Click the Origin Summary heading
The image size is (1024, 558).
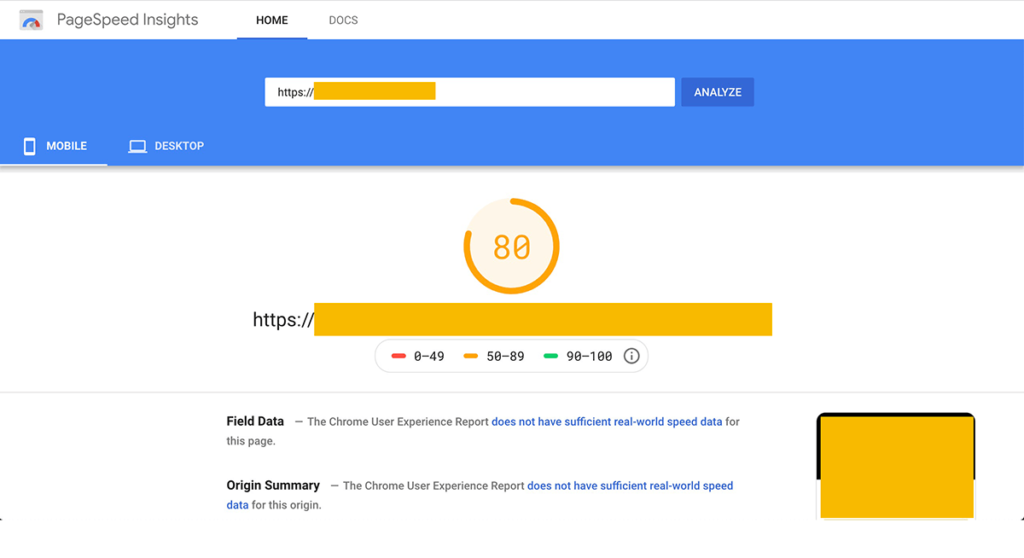point(273,485)
